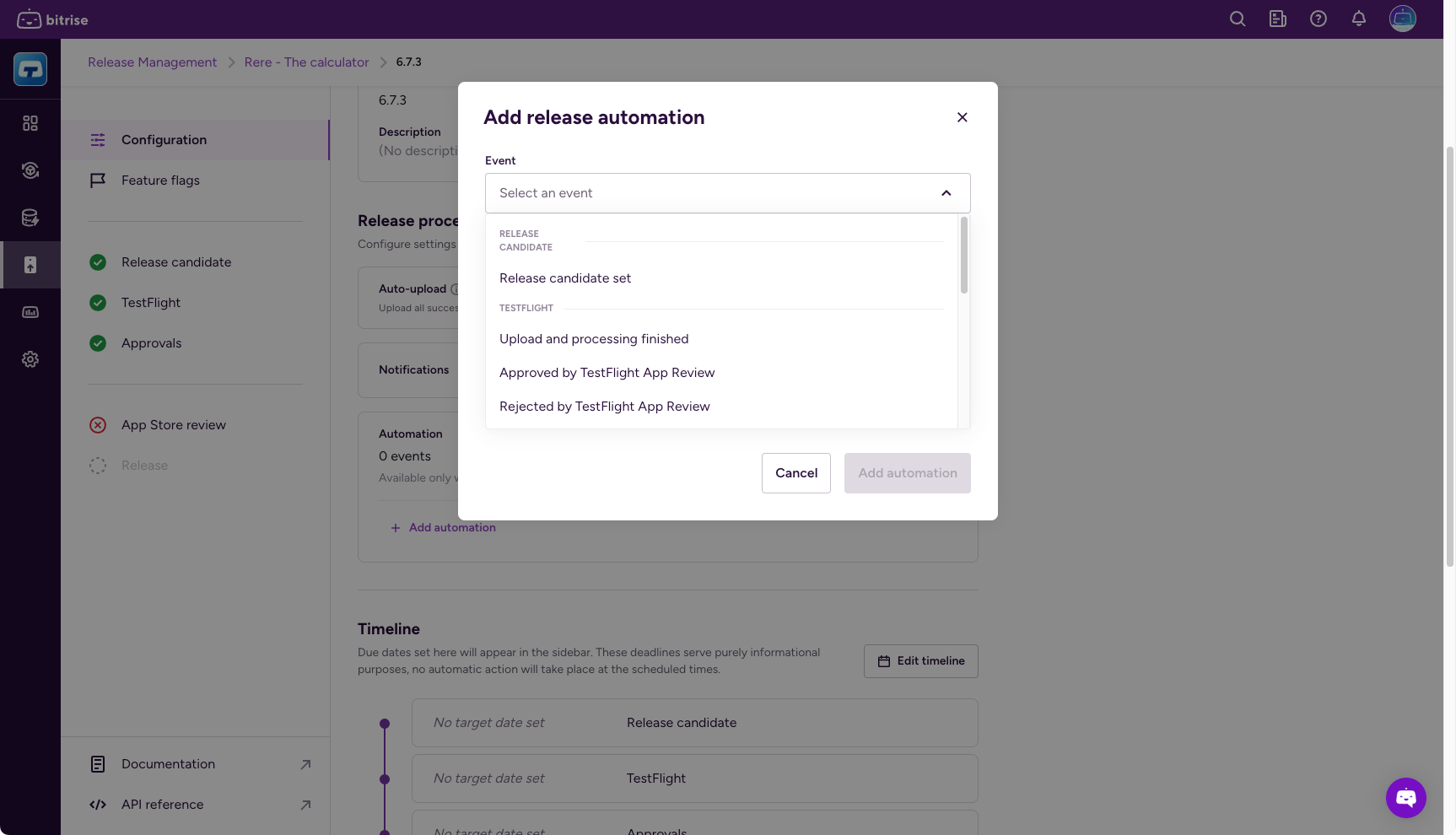The width and height of the screenshot is (1456, 835).
Task: Click the Edit timeline button
Action: pos(920,661)
